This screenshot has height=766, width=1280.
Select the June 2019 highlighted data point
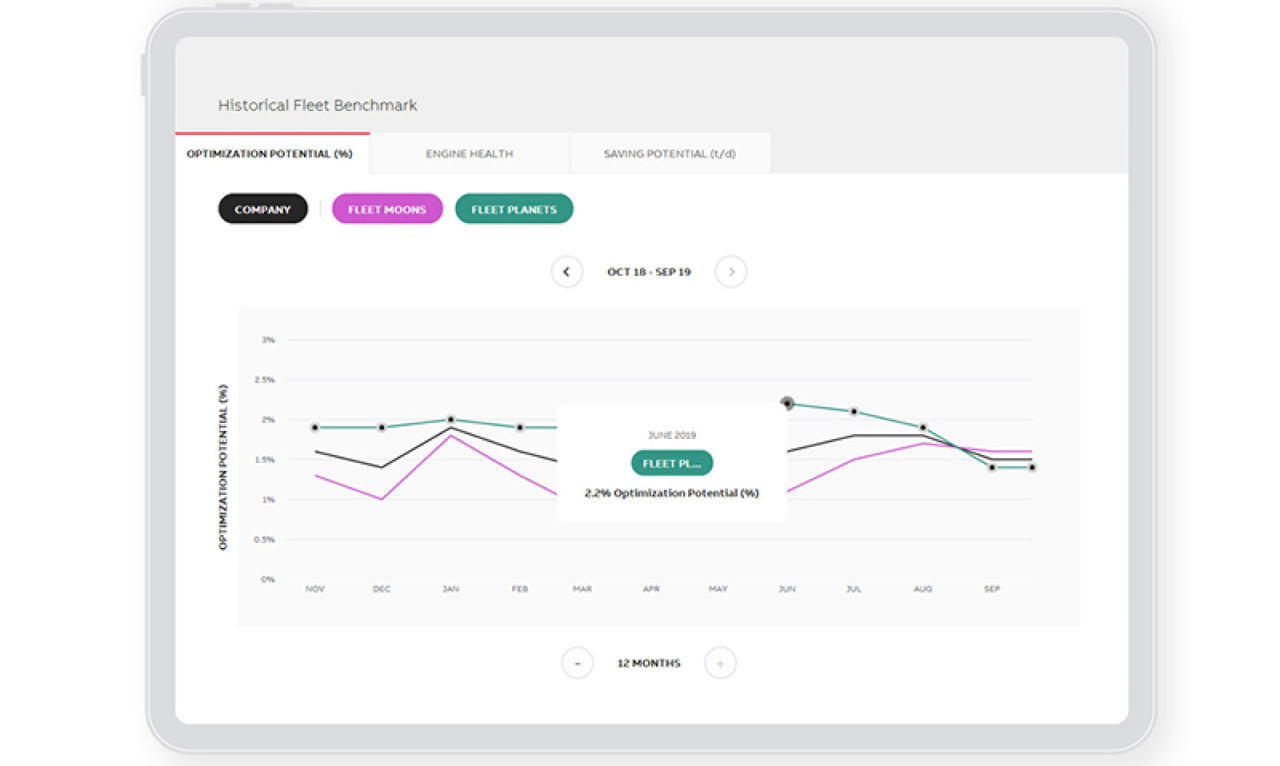click(x=787, y=403)
